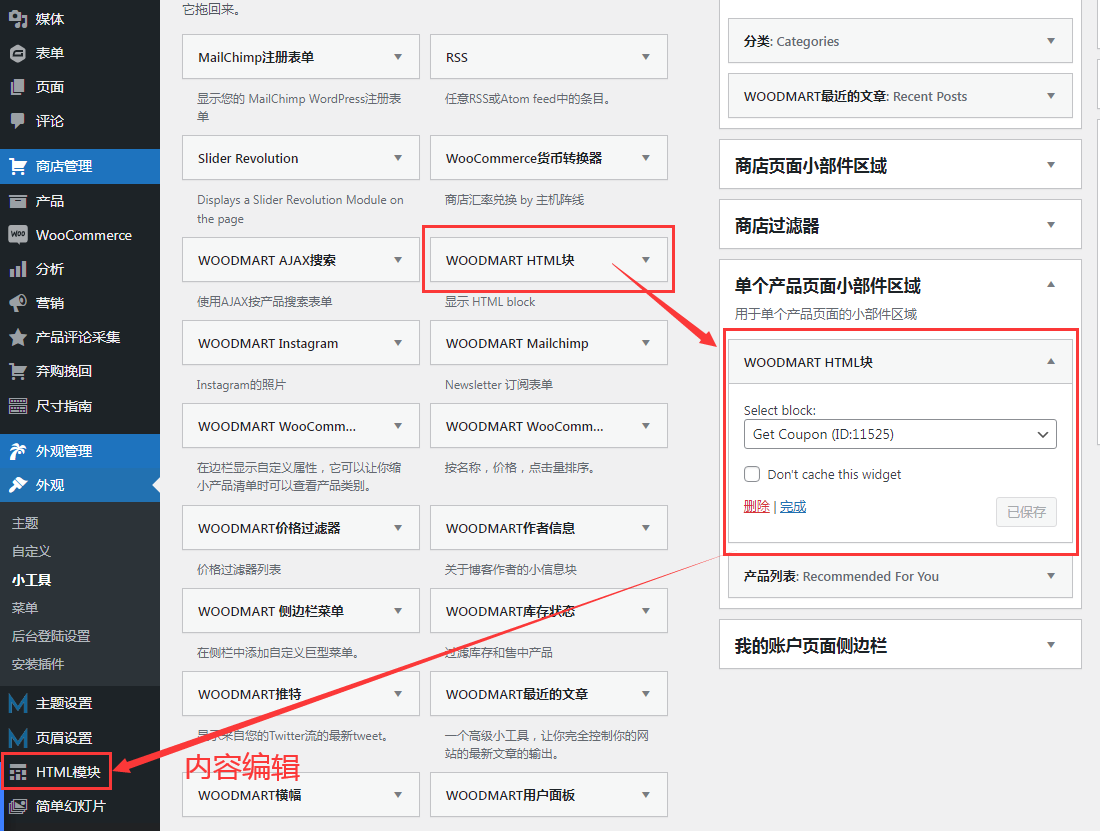Image resolution: width=1100 pixels, height=831 pixels.
Task: Click the 外观管理 paintbrush icon
Action: click(18, 451)
